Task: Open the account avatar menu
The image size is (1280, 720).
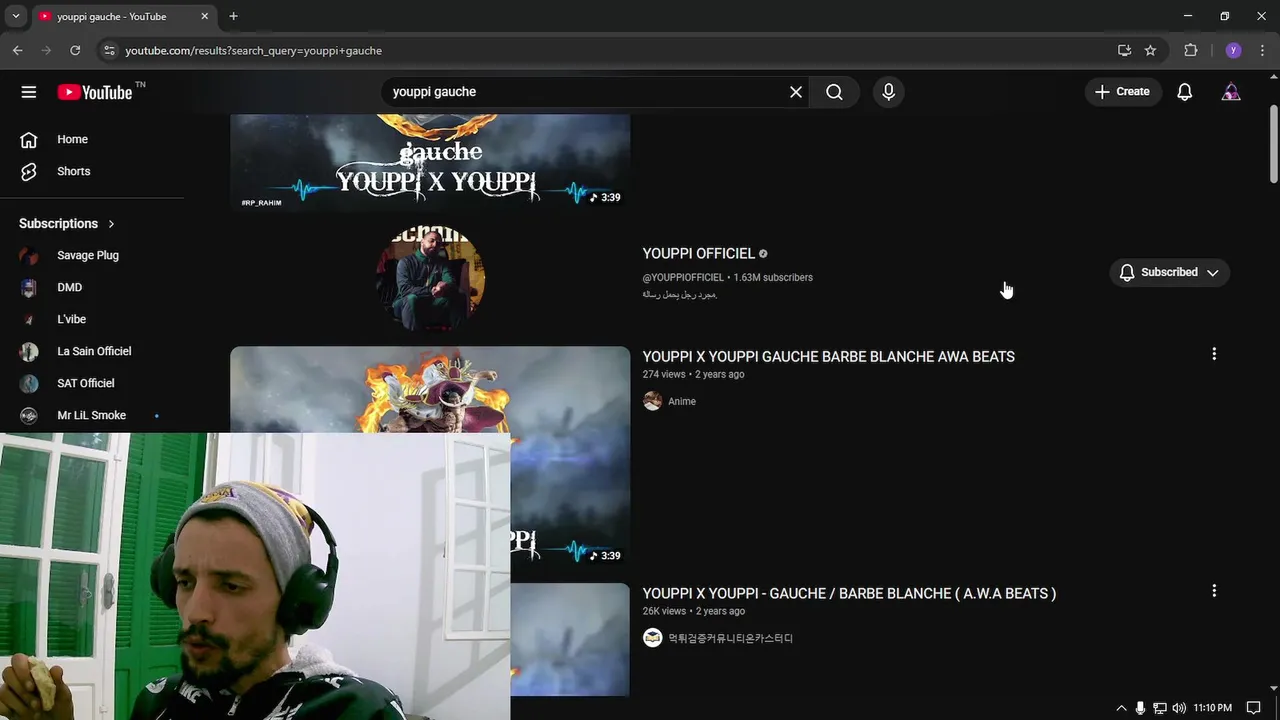Action: click(x=1231, y=92)
